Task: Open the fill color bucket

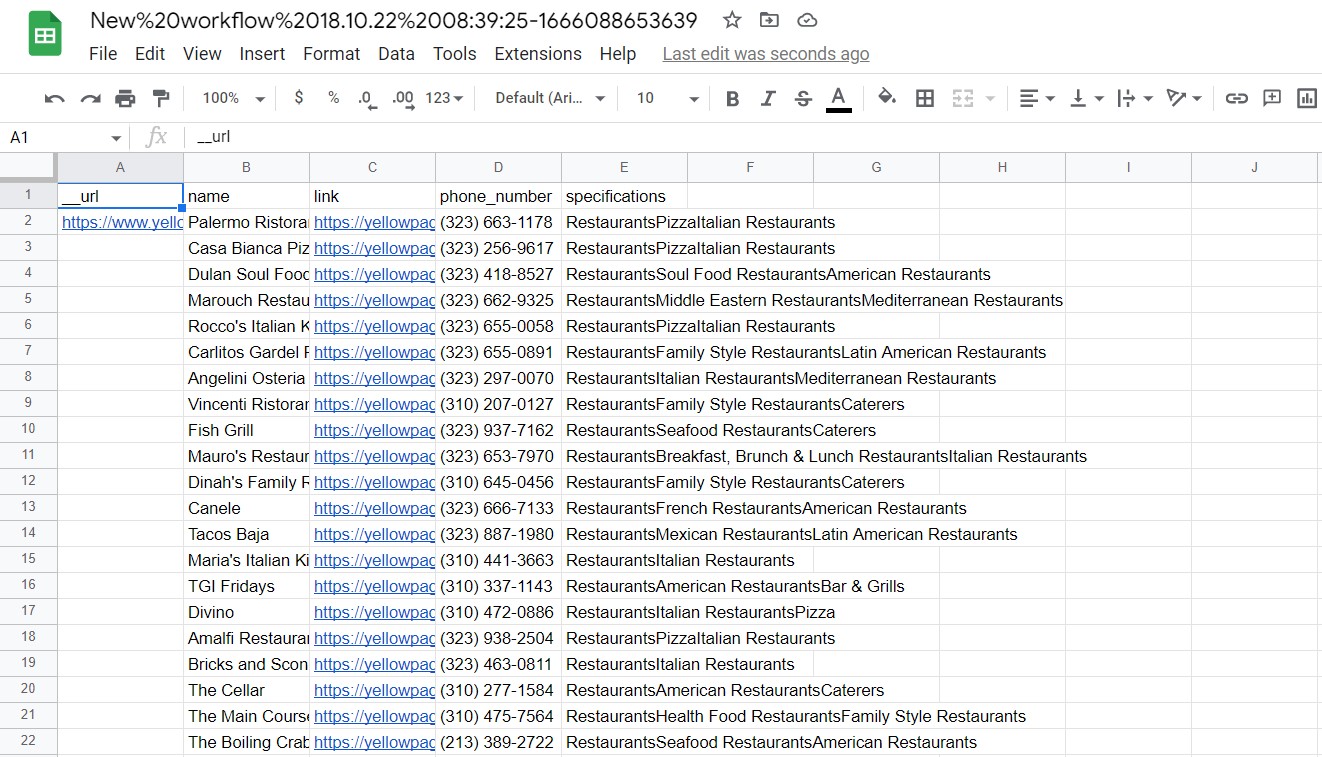Action: pyautogui.click(x=886, y=98)
